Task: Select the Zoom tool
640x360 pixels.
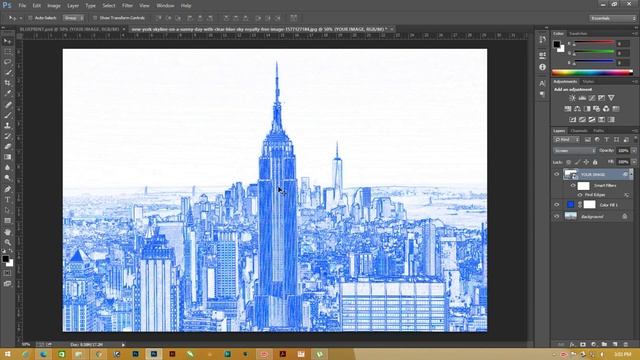Action: tap(7, 242)
